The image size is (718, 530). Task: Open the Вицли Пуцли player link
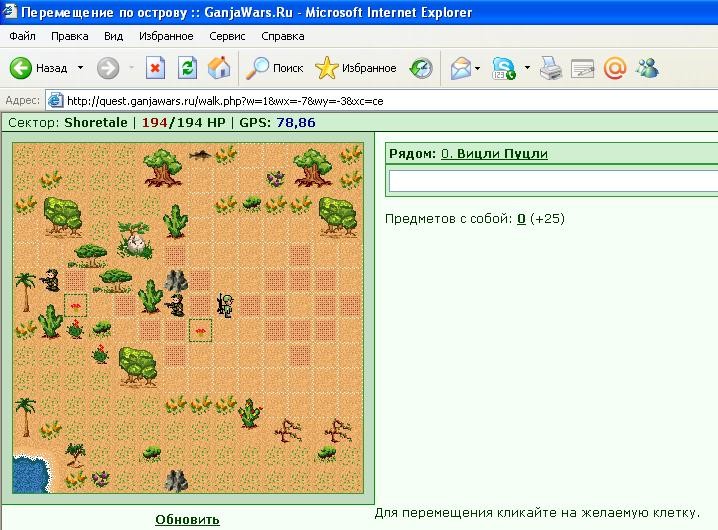coord(494,153)
